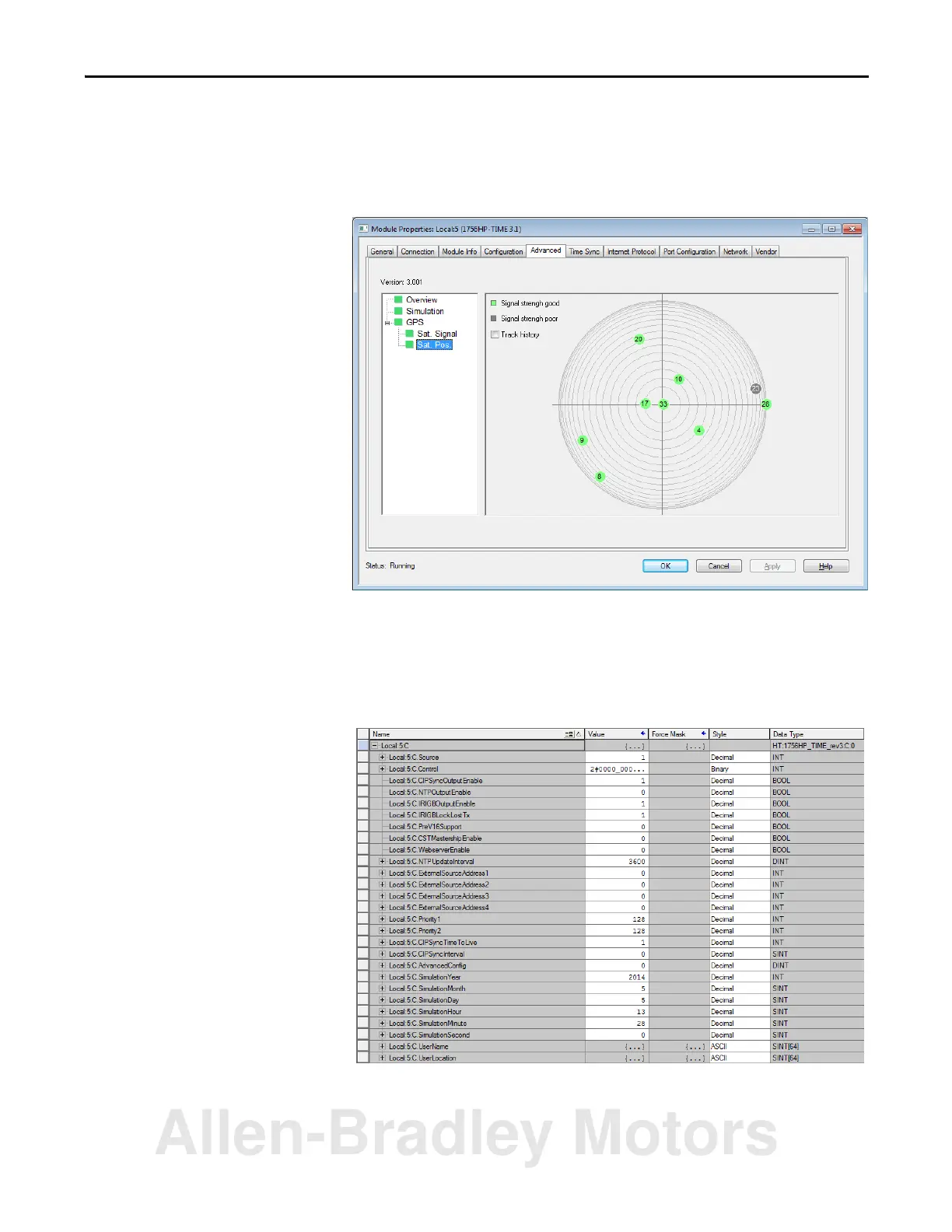Select Simulation in the tree
The height and width of the screenshot is (1232, 952).
[425, 311]
